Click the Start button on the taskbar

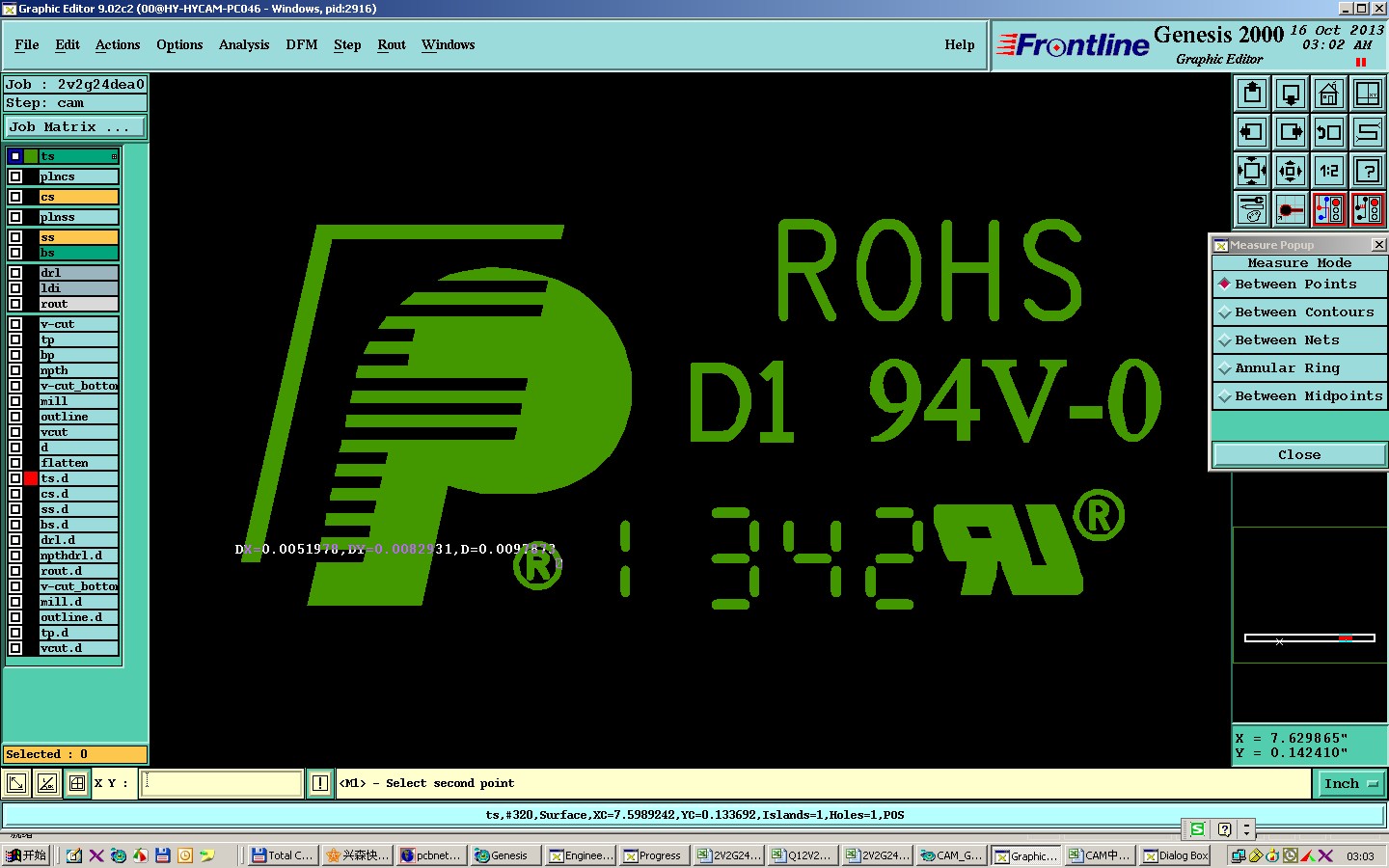(x=26, y=855)
